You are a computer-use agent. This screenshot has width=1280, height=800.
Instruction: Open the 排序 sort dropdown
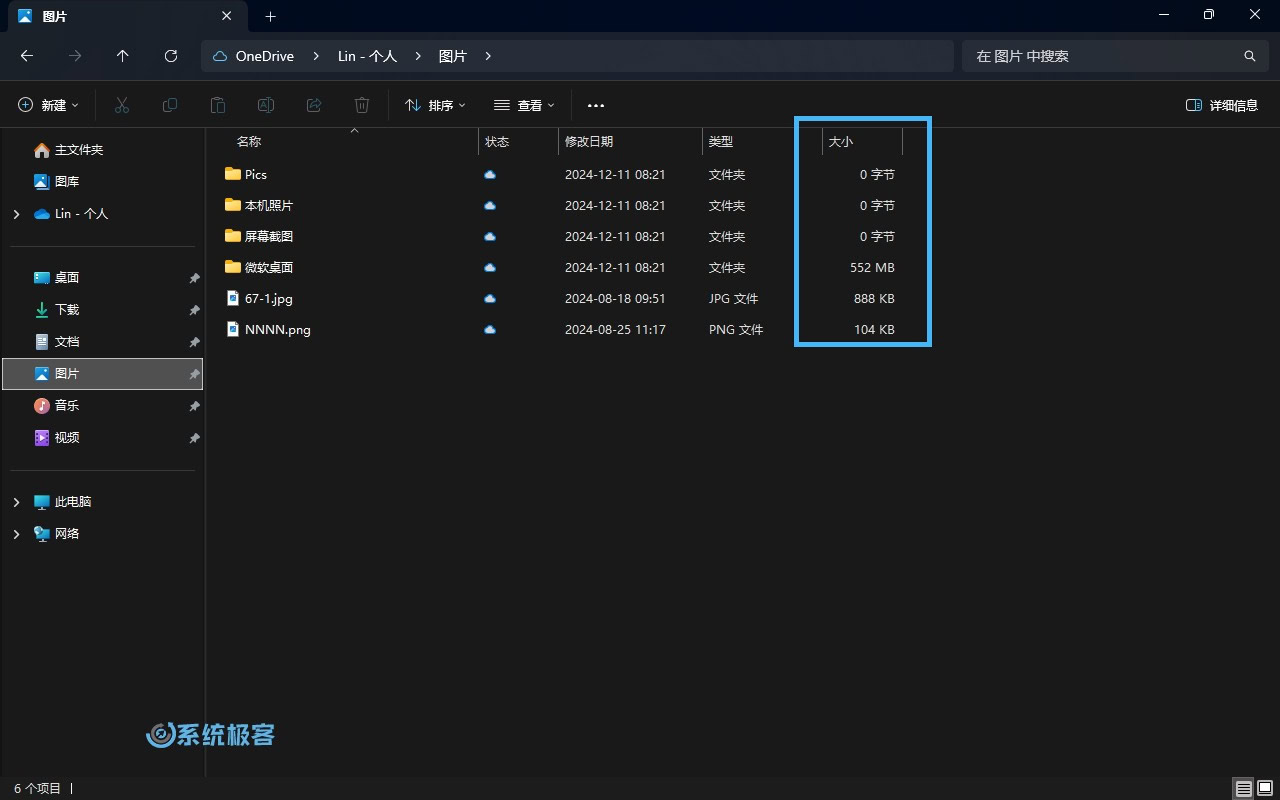tap(435, 105)
